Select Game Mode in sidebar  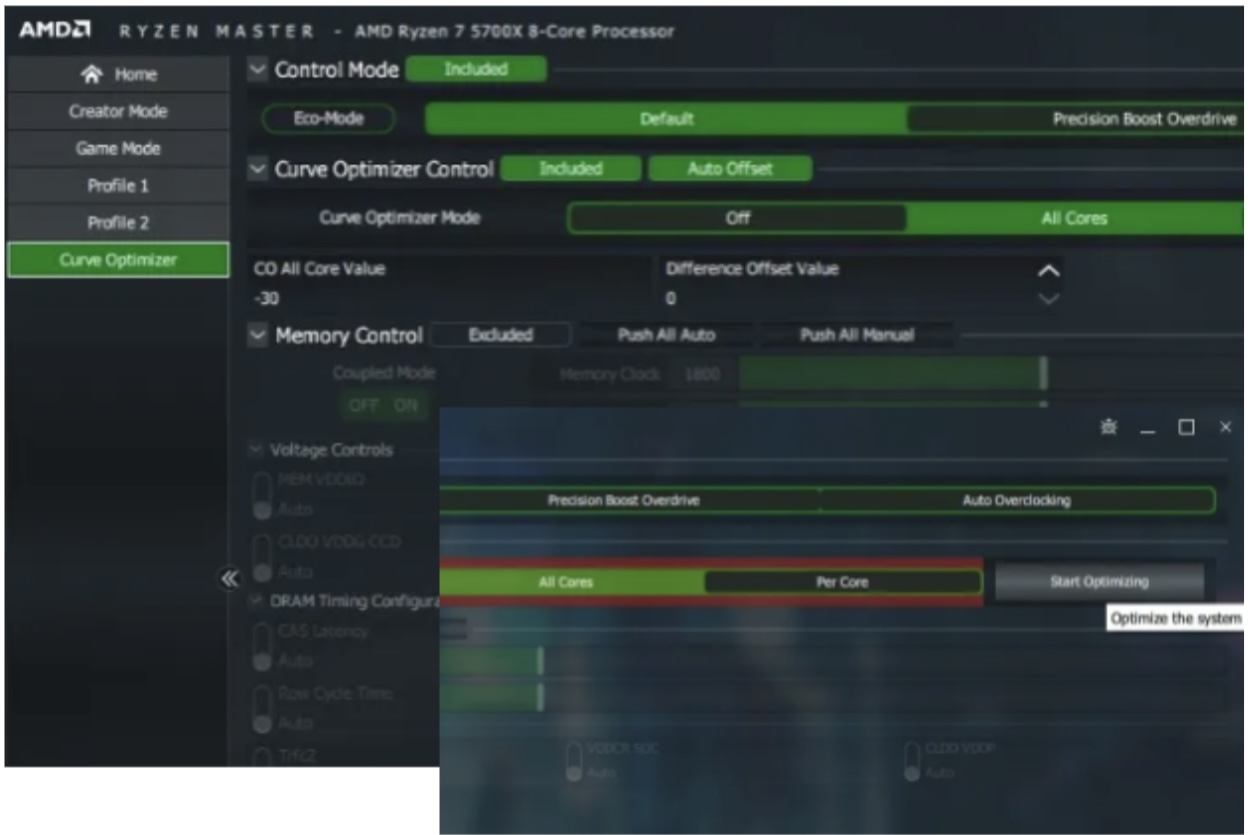coord(118,149)
